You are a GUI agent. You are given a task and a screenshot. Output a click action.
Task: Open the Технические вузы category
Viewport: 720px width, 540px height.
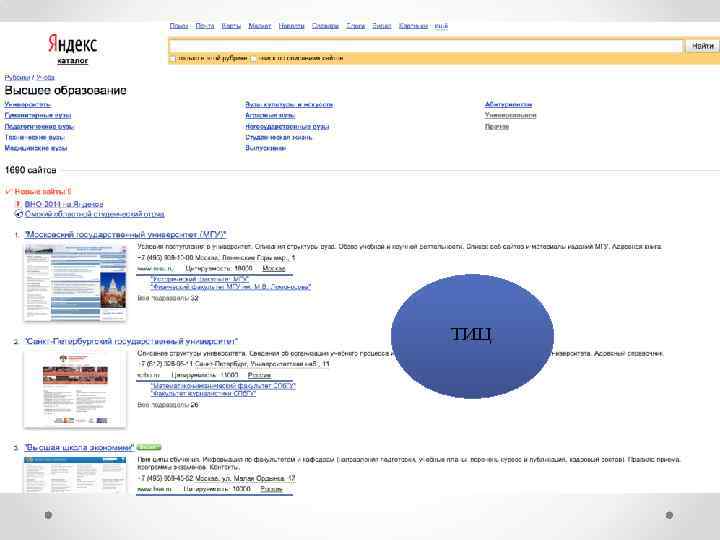[x=34, y=137]
